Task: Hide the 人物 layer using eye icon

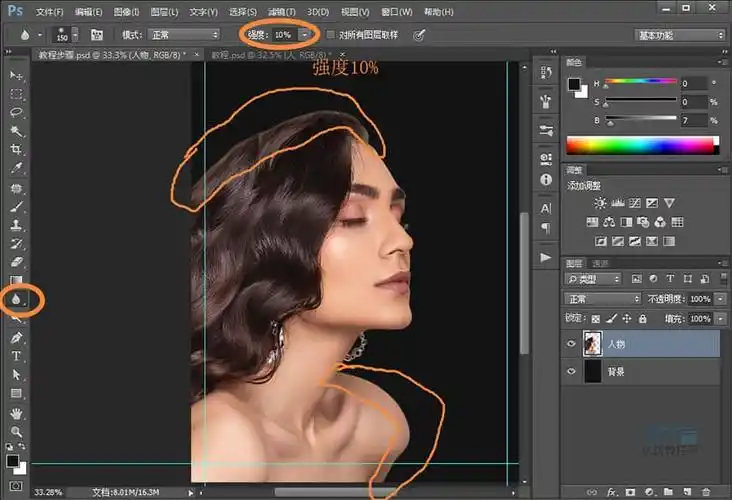Action: [x=572, y=344]
